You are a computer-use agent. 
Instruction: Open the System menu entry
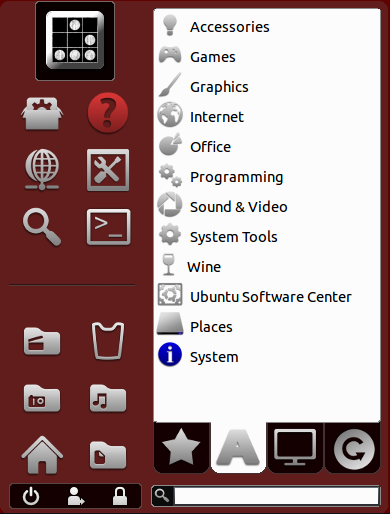tap(267, 357)
